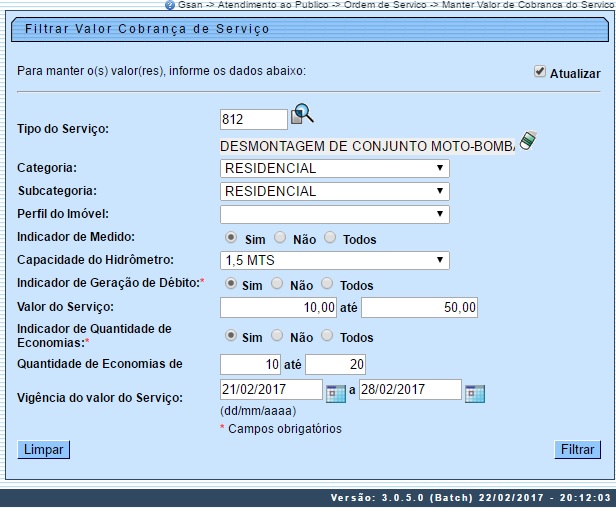Open the calendar icon for the start date
This screenshot has width=616, height=508.
click(336, 393)
